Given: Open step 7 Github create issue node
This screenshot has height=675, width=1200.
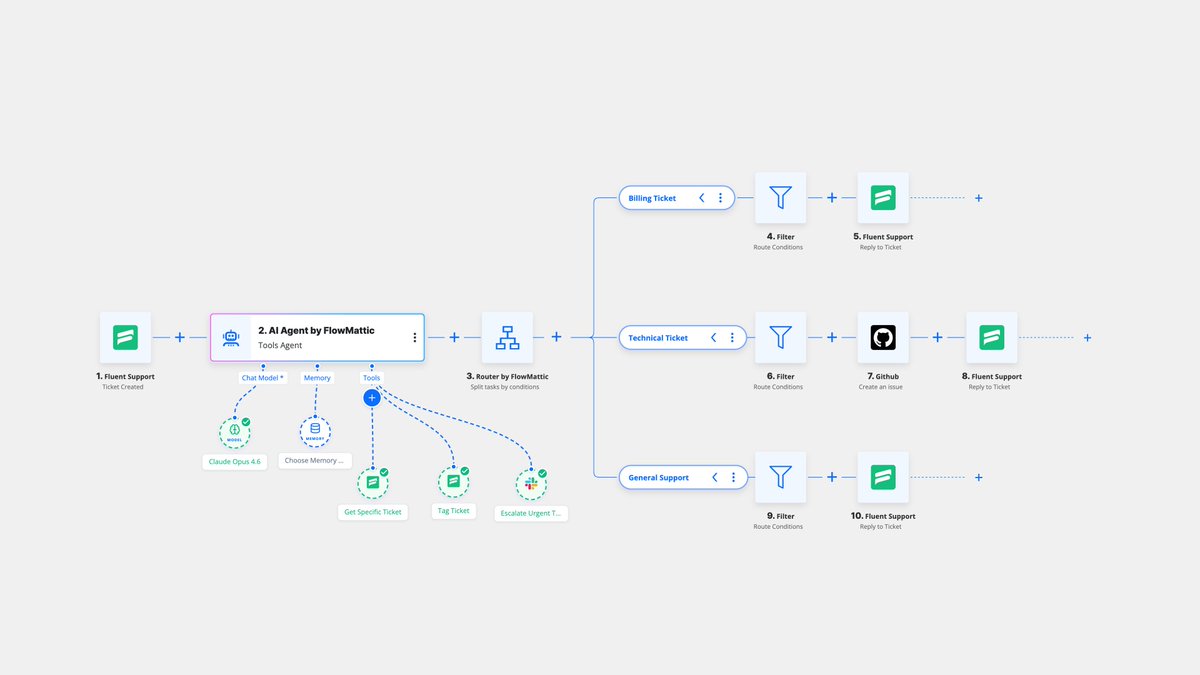Looking at the screenshot, I should [883, 337].
